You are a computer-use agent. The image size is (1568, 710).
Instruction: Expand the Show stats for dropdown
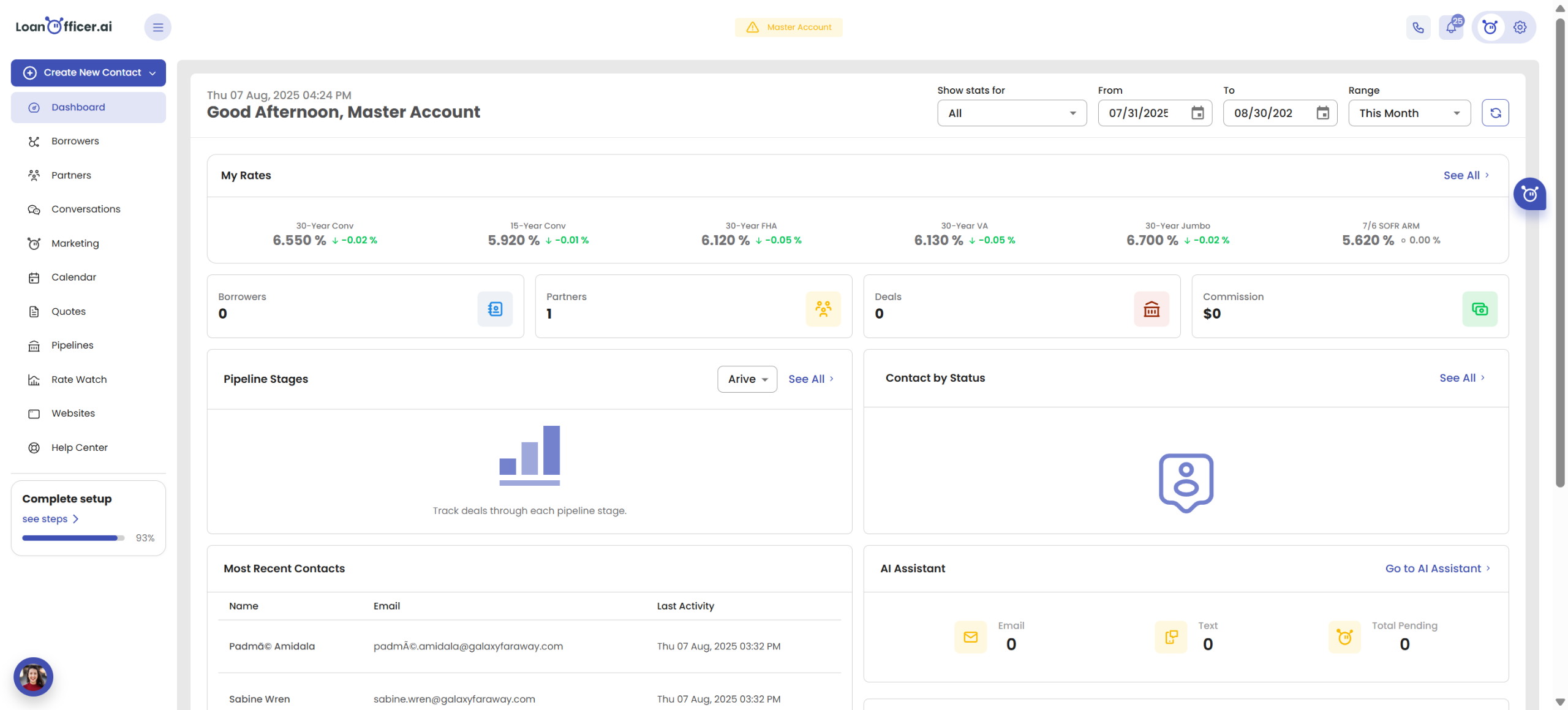click(1012, 113)
